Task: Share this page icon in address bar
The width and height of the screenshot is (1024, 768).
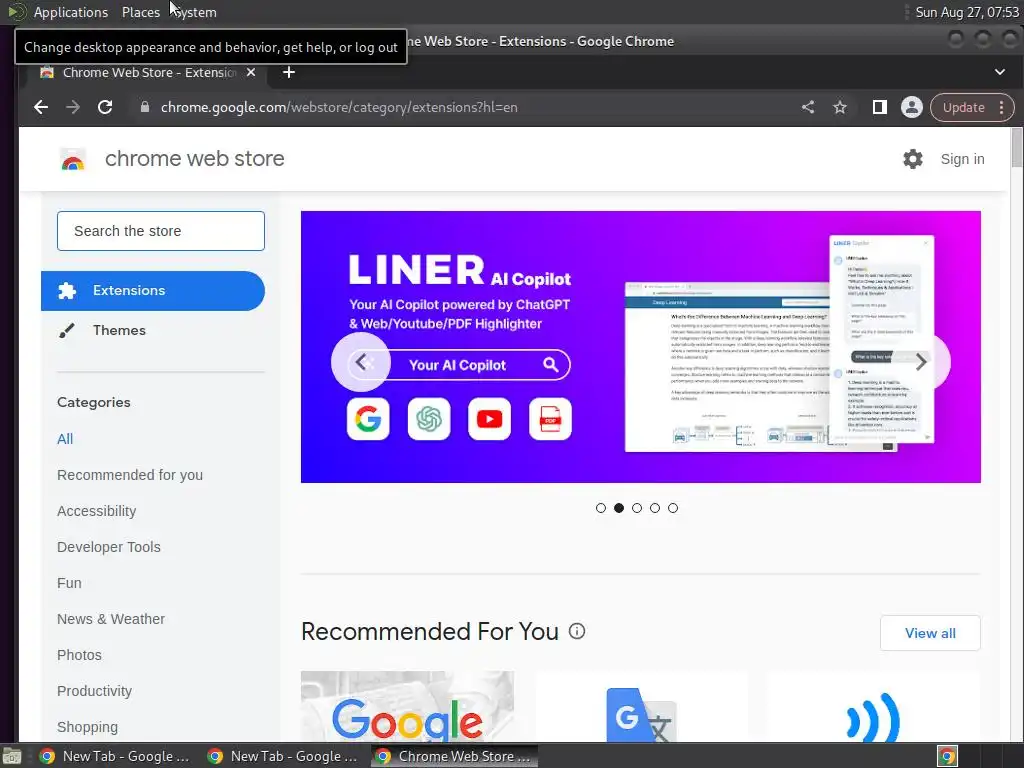Action: pos(808,107)
